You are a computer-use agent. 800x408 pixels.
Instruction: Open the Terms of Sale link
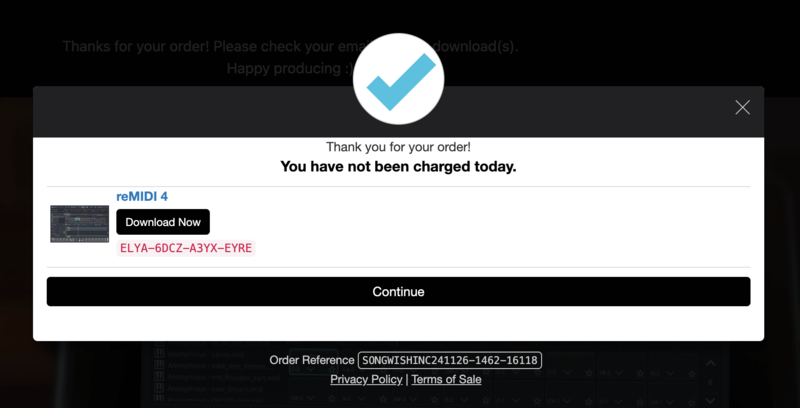coord(447,379)
